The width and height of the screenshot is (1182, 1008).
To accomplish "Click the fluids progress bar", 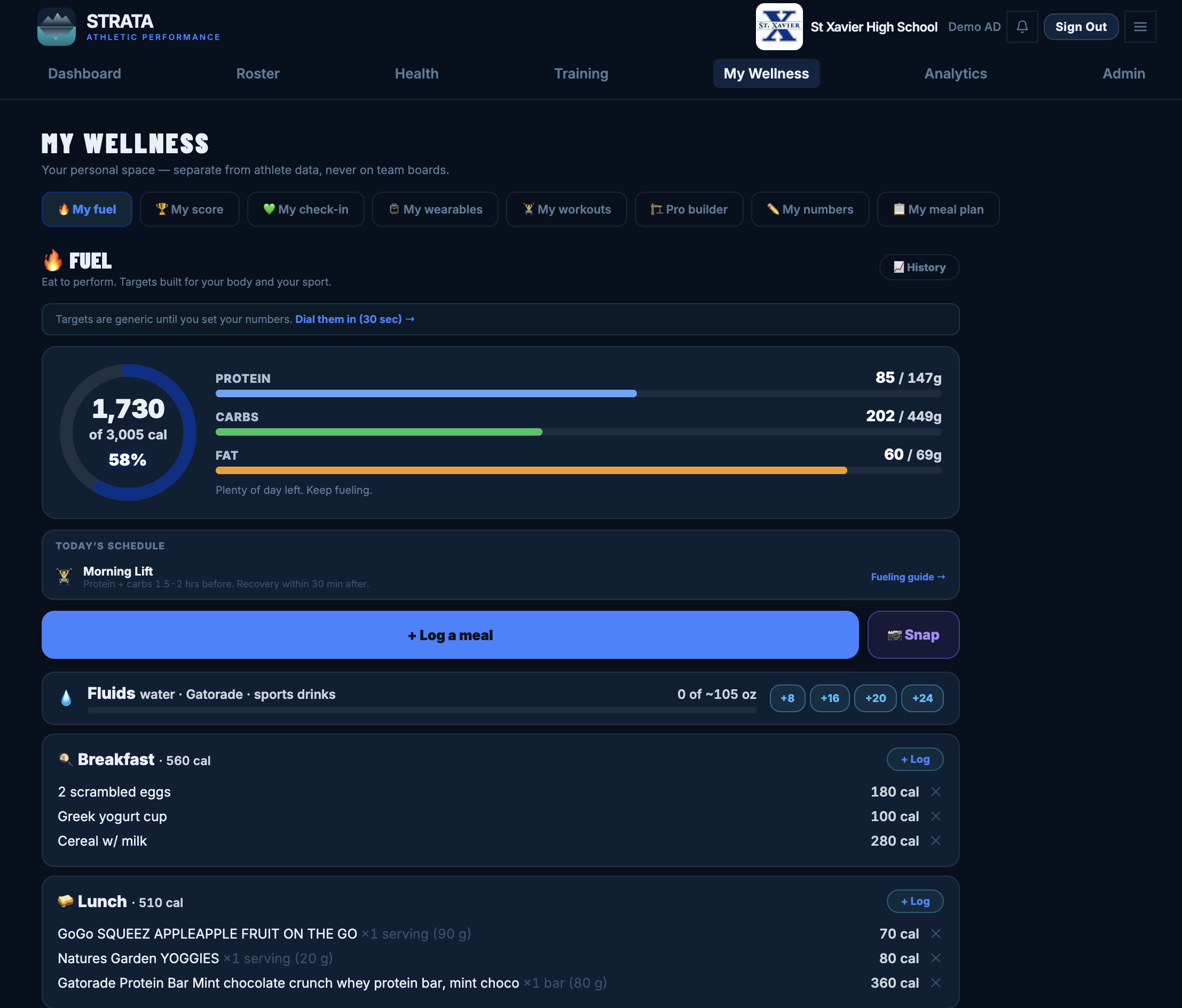I will [422, 710].
